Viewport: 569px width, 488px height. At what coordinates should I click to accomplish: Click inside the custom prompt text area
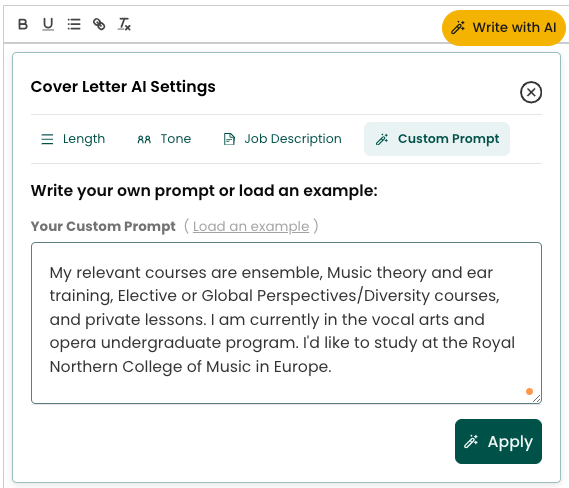(286, 323)
